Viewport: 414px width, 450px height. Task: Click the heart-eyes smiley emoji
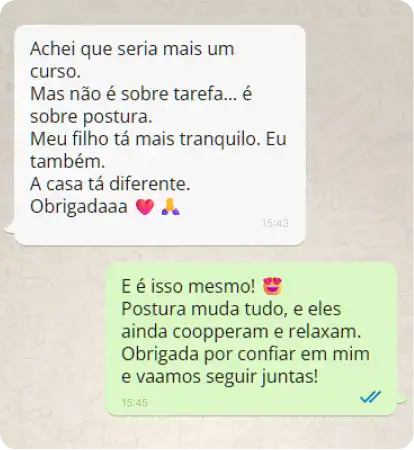click(x=272, y=286)
